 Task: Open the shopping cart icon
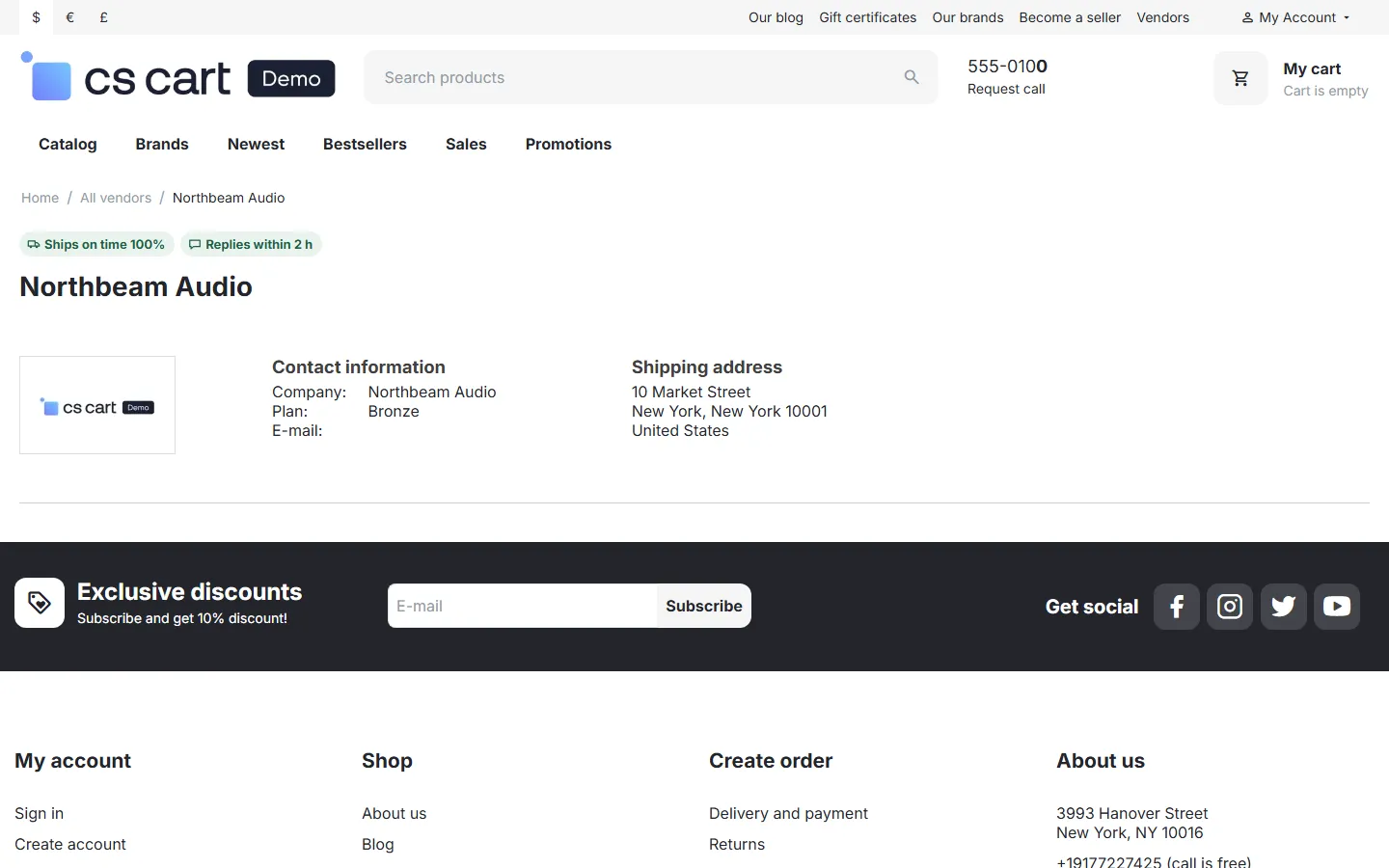click(1240, 78)
